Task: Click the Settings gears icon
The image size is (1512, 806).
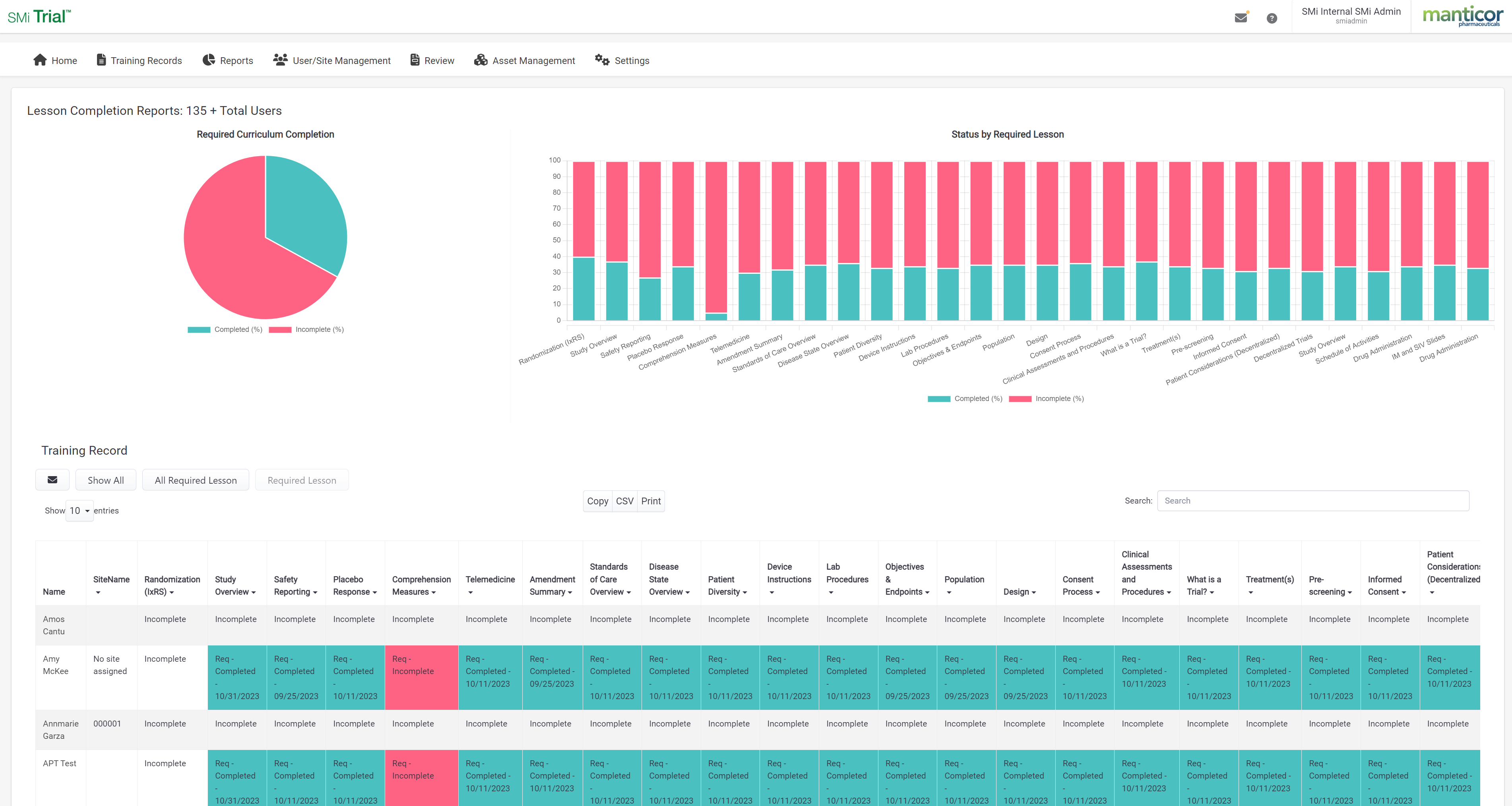Action: pos(602,60)
